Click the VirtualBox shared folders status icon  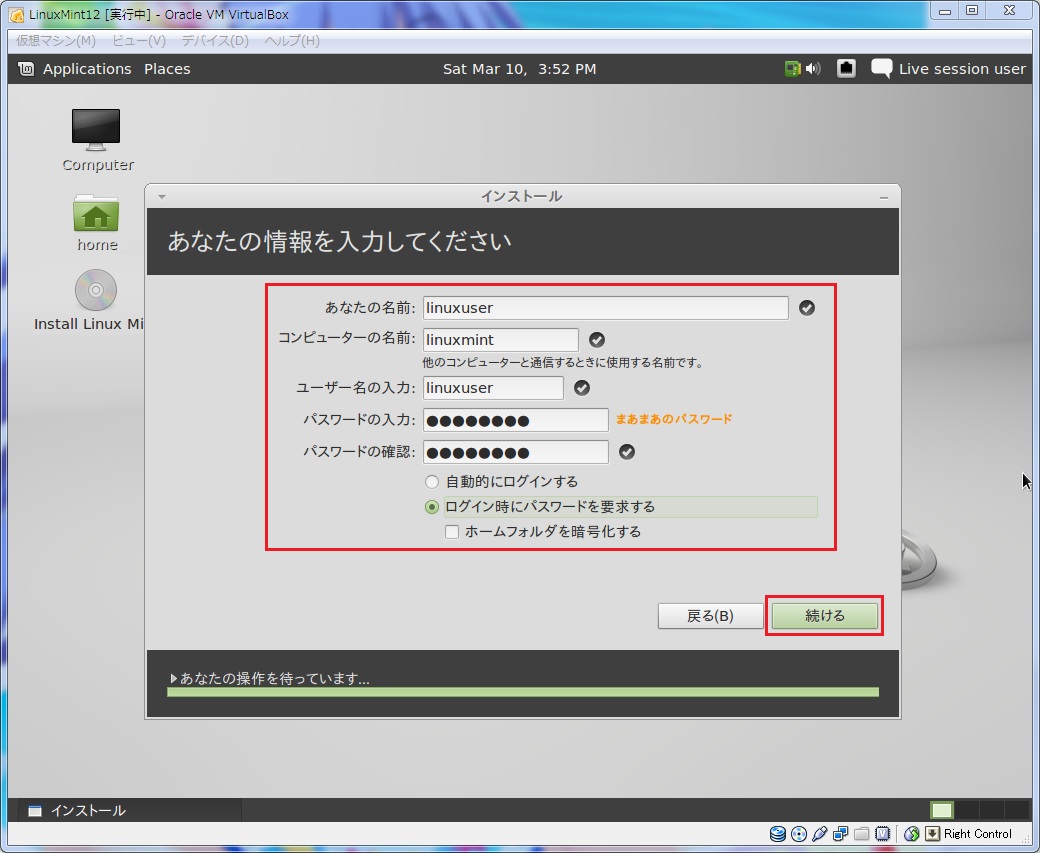(x=862, y=834)
